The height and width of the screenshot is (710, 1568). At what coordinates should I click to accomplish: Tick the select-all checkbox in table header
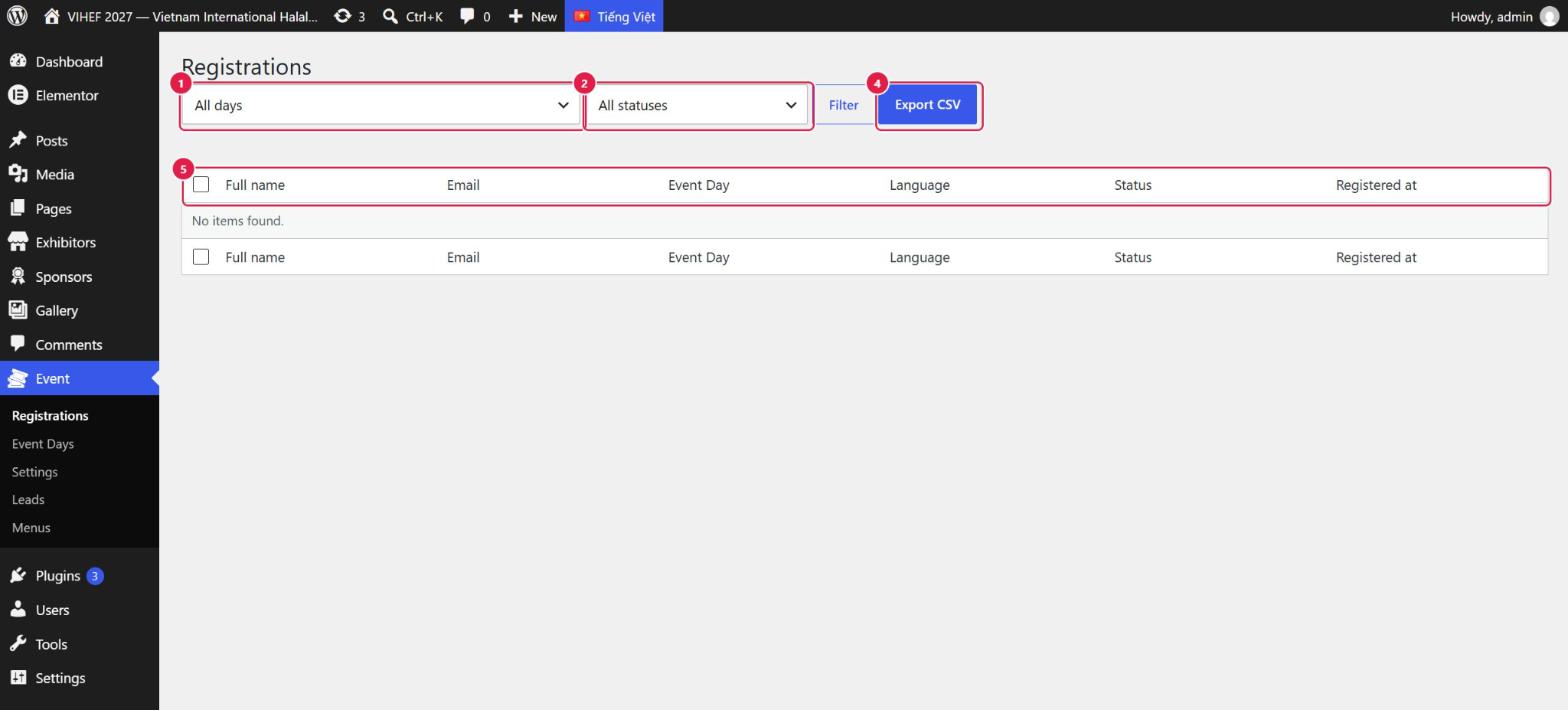(x=201, y=184)
